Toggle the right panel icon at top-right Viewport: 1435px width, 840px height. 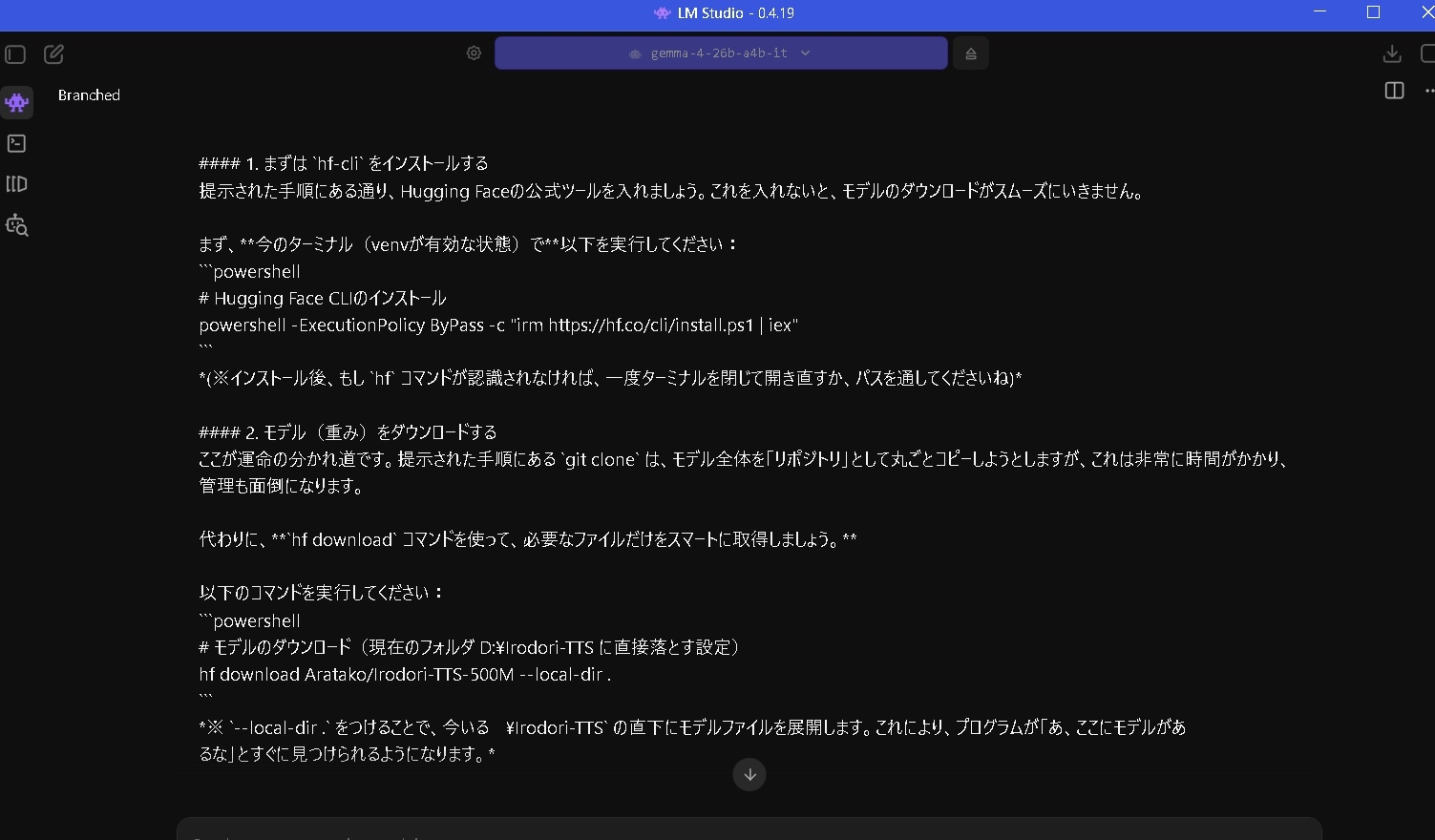(x=1428, y=53)
